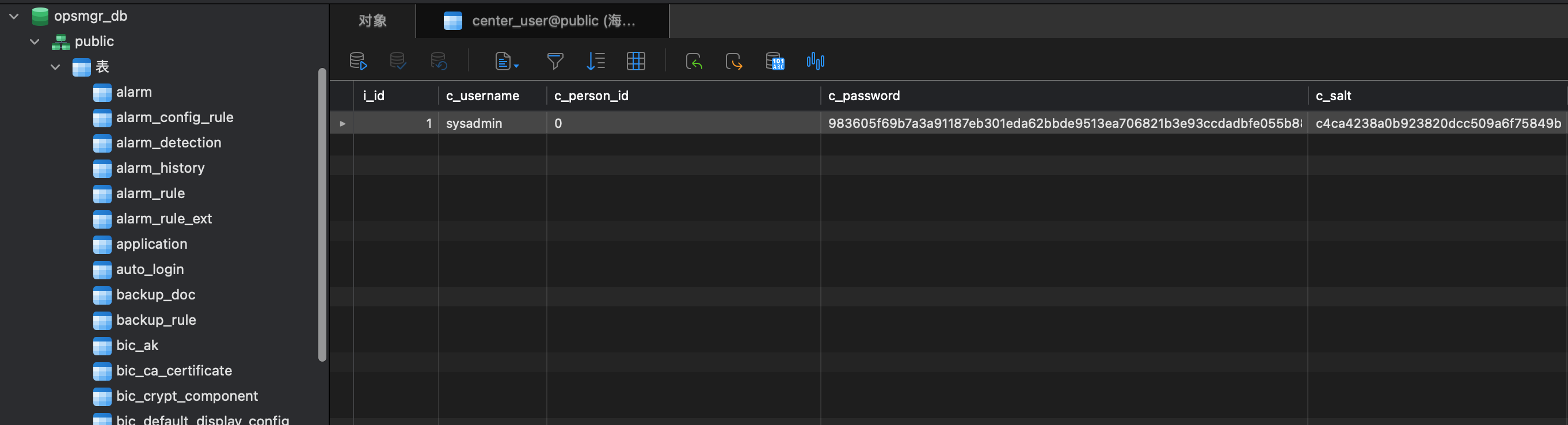This screenshot has height=425, width=1568.
Task: Click the c_password column header
Action: [864, 96]
